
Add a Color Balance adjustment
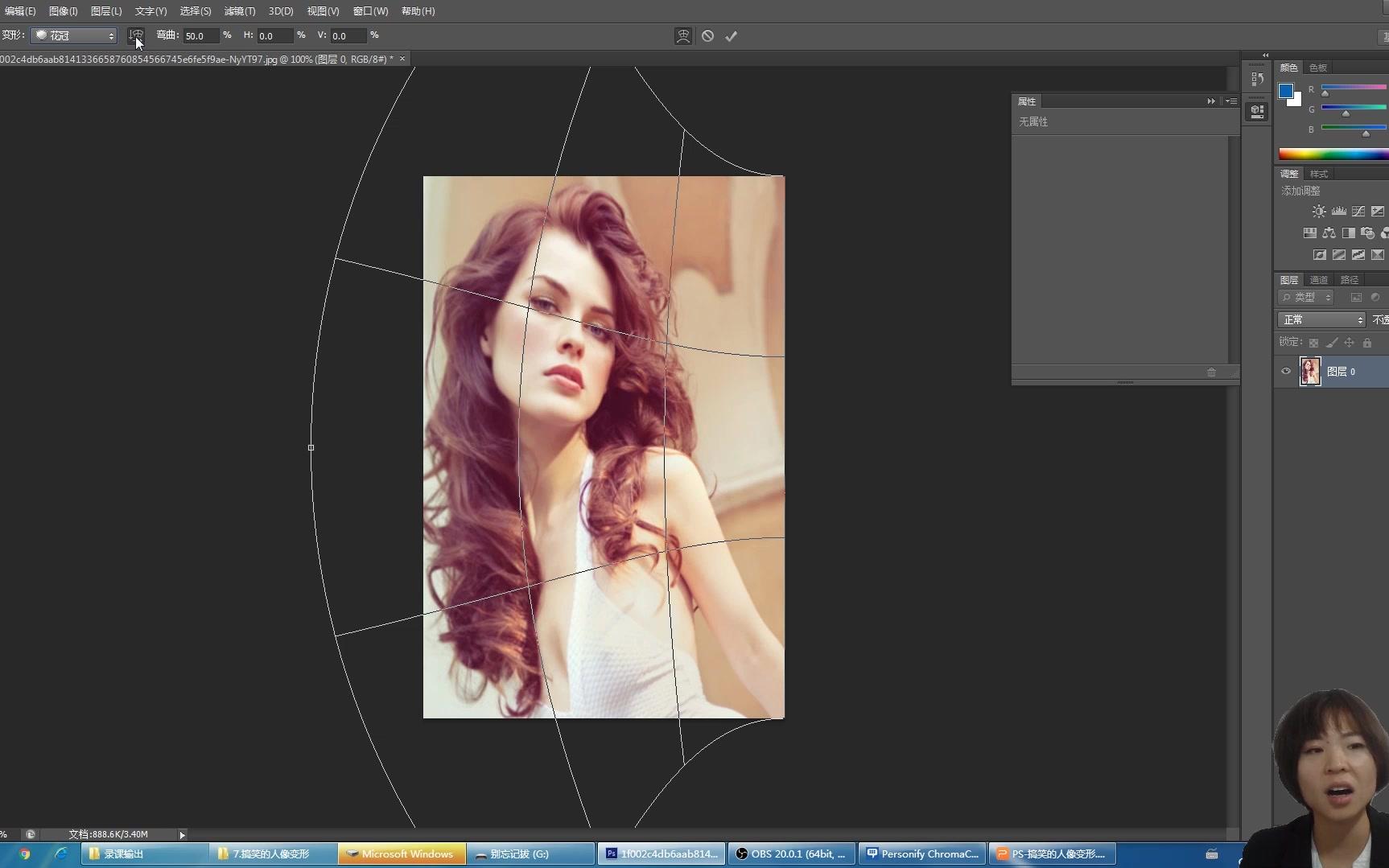(x=1329, y=233)
